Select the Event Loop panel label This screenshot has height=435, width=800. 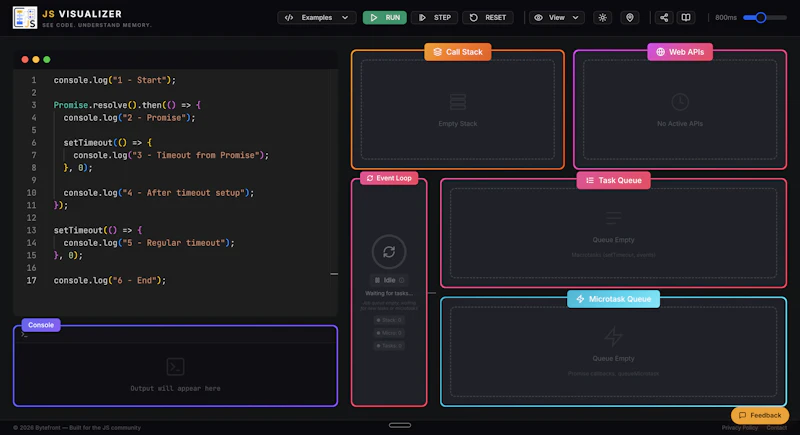pos(389,178)
